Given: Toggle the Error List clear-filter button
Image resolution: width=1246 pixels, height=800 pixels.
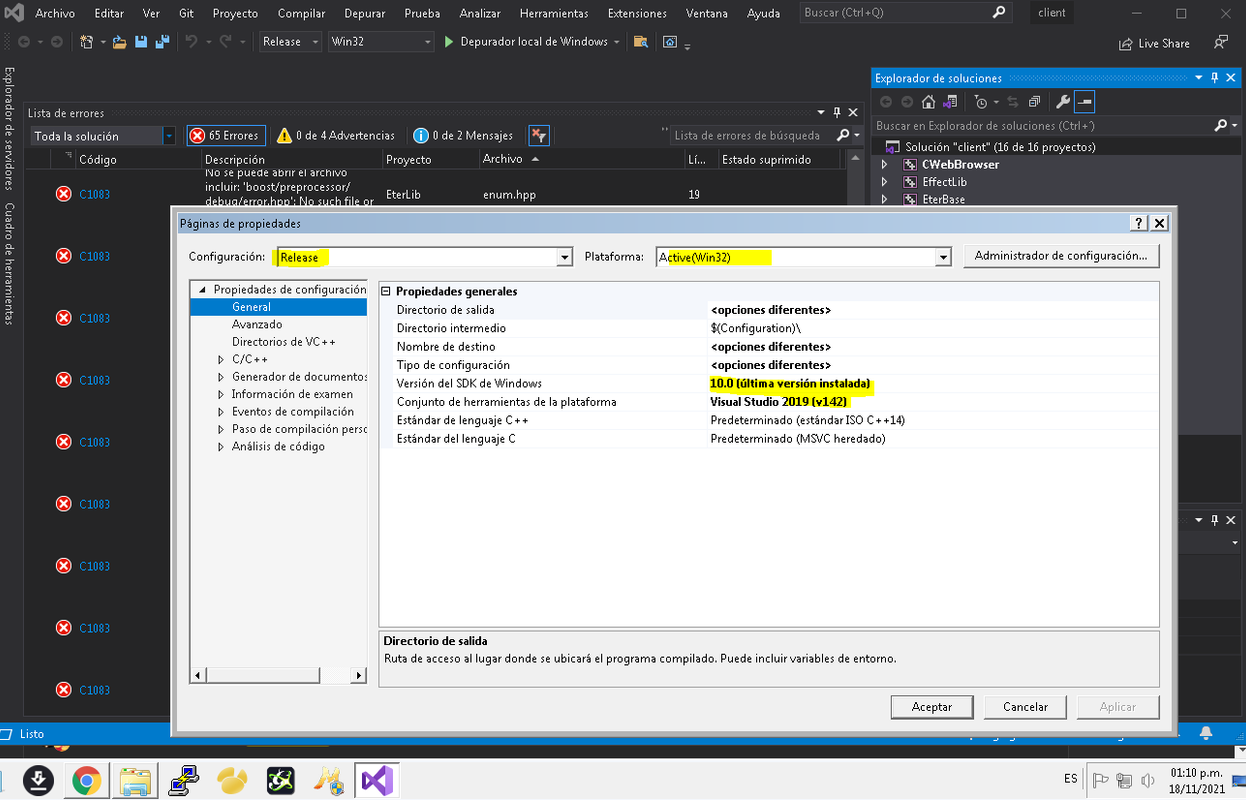Looking at the screenshot, I should [x=538, y=135].
